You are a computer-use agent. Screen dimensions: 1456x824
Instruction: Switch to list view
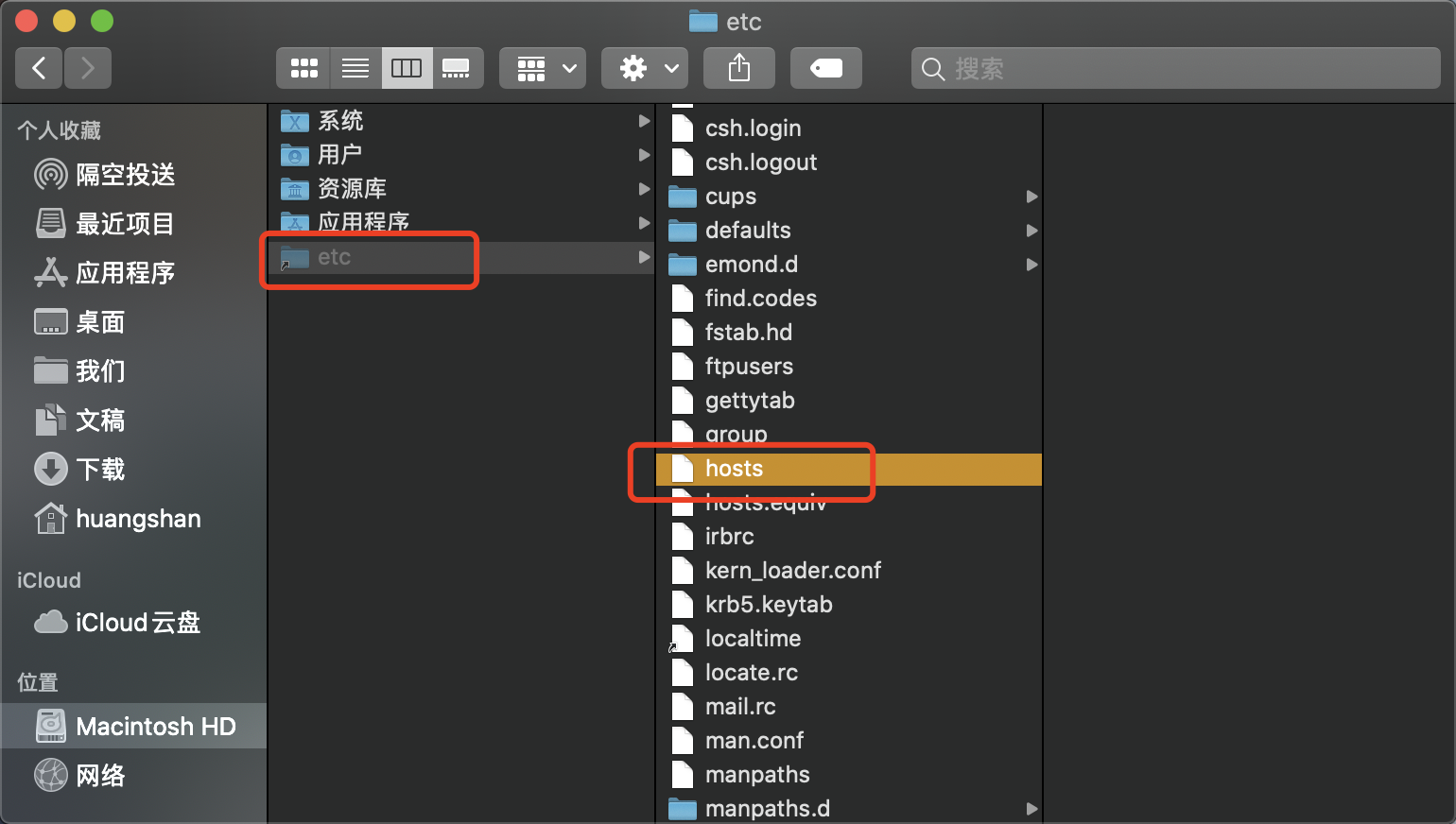355,68
